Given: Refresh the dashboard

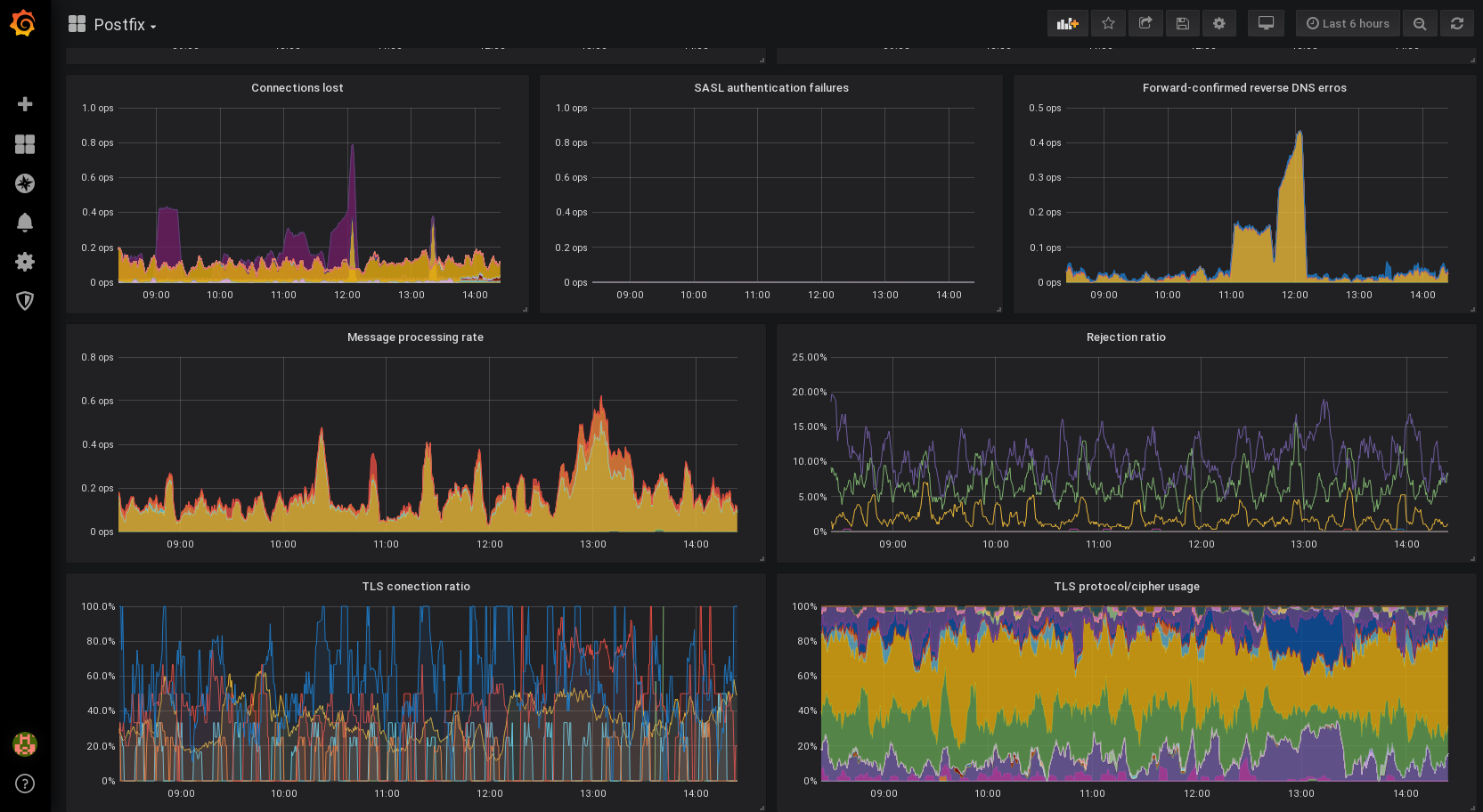Looking at the screenshot, I should click(1457, 24).
